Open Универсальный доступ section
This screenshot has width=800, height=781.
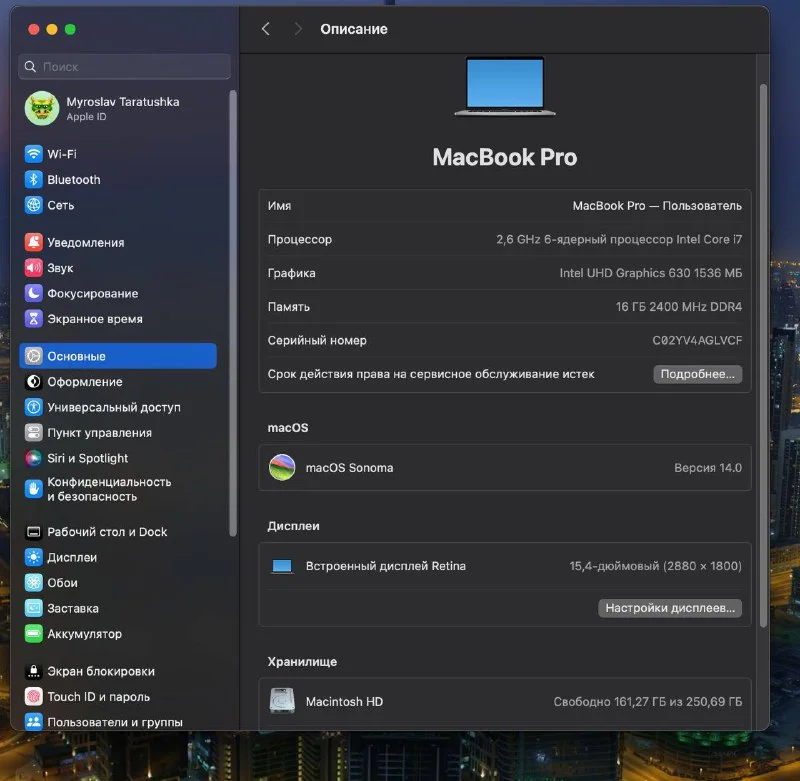point(113,407)
